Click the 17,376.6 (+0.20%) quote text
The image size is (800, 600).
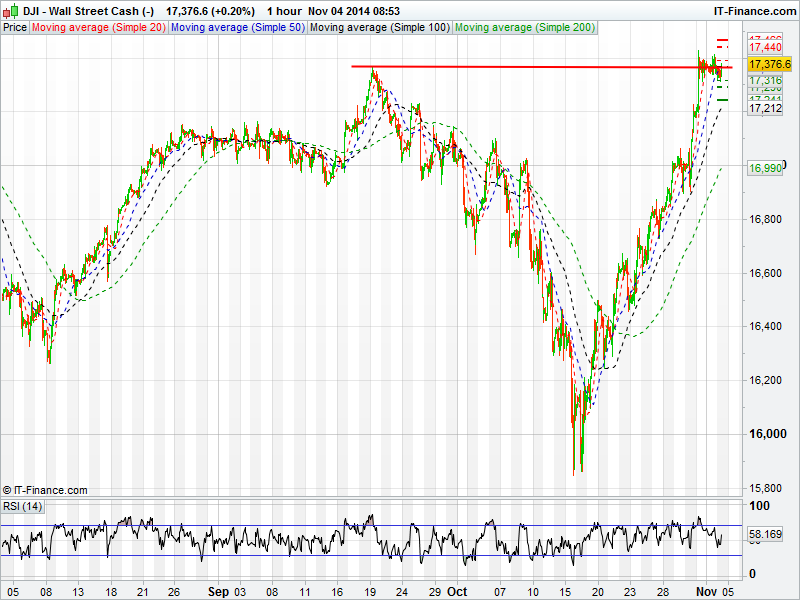(210, 11)
